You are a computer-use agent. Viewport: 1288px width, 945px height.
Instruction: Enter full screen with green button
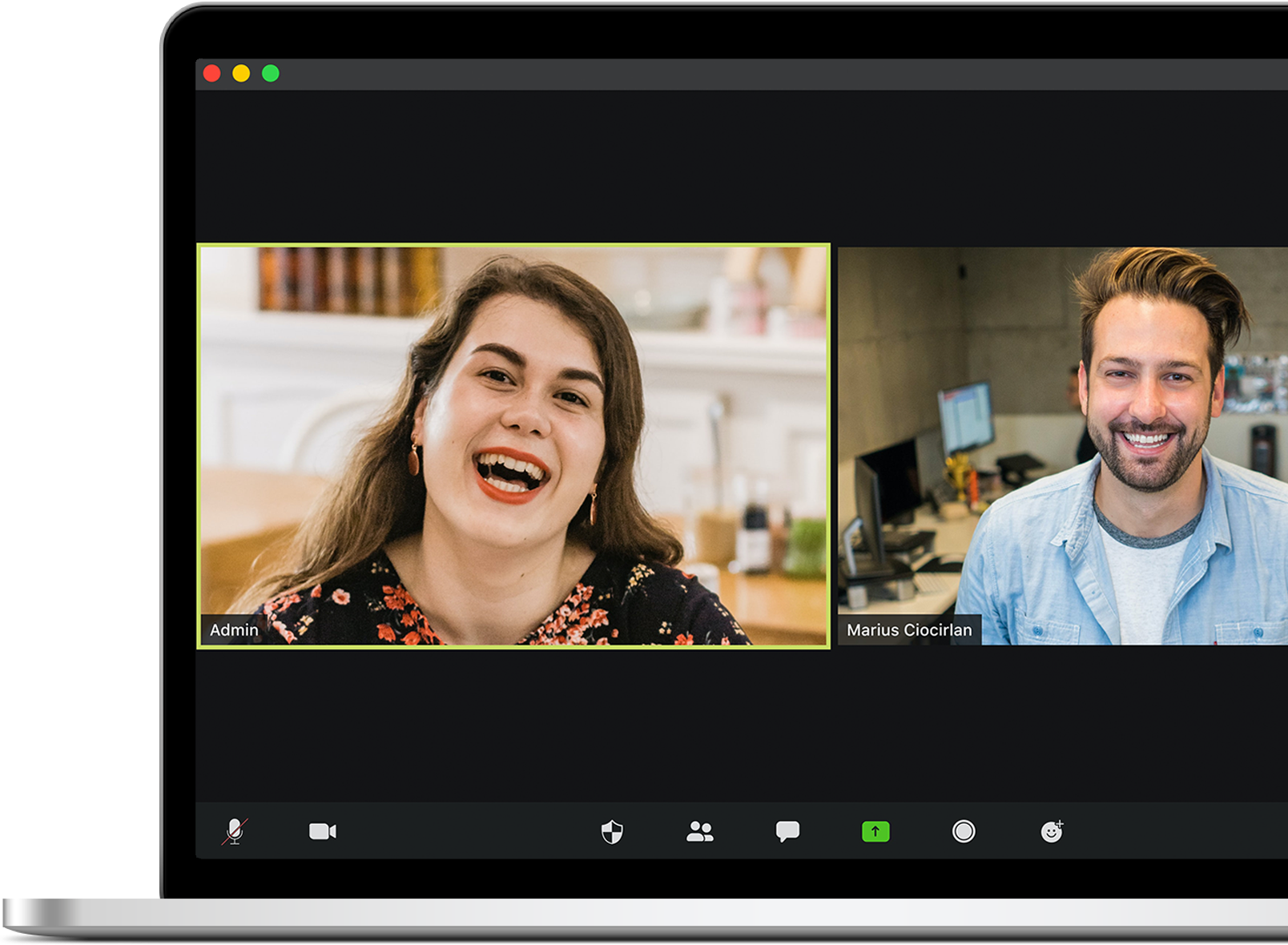click(271, 74)
